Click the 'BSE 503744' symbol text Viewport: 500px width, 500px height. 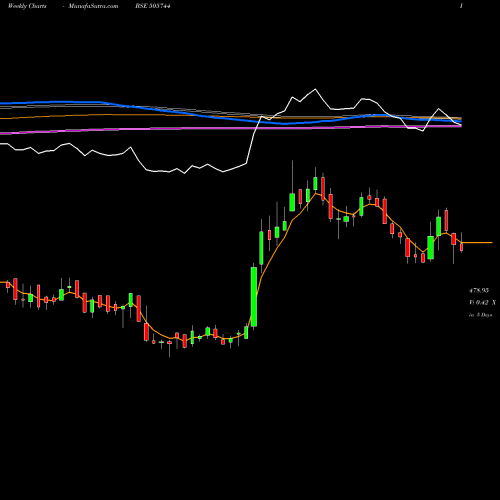(x=153, y=6)
